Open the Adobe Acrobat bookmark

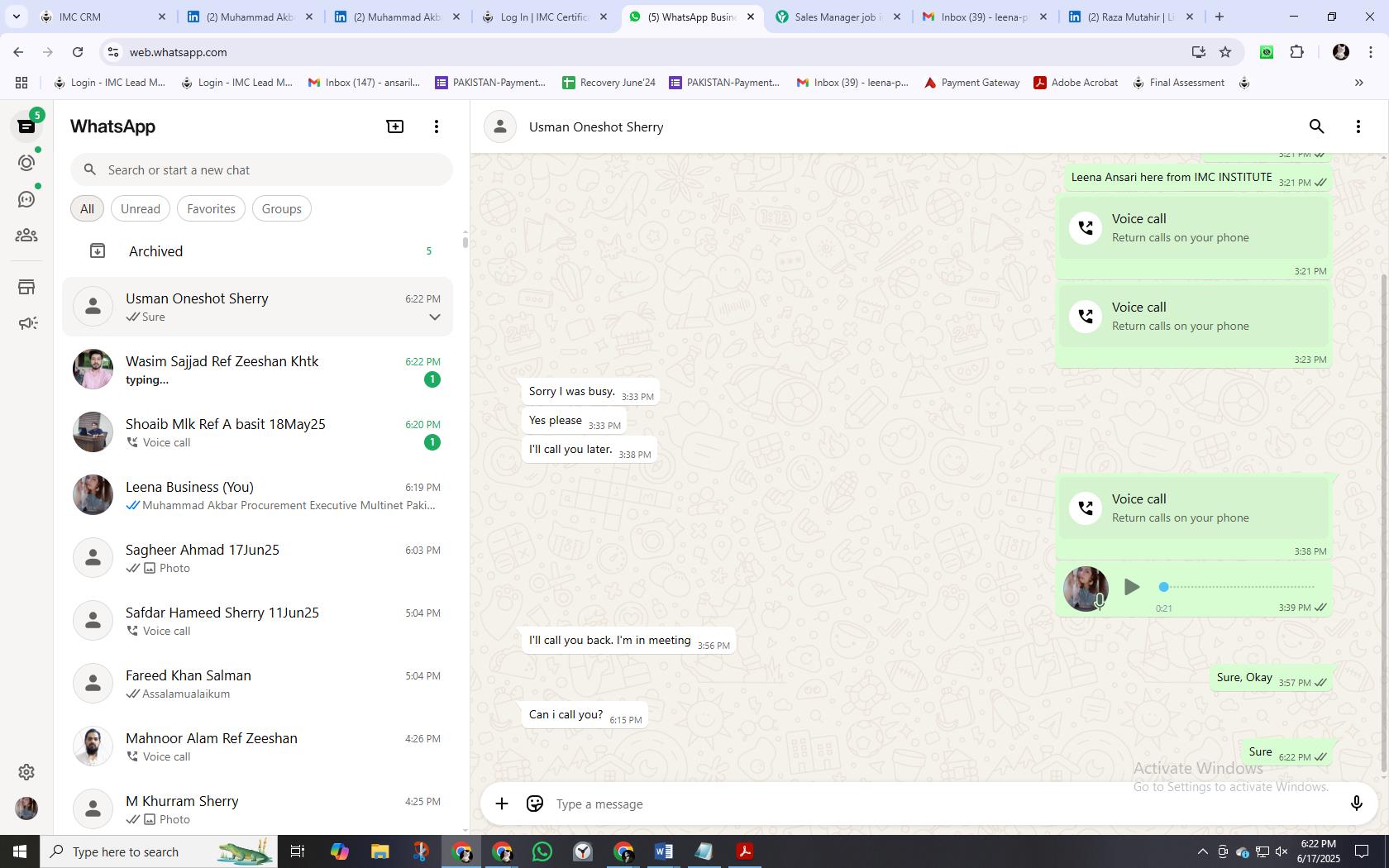(1076, 83)
